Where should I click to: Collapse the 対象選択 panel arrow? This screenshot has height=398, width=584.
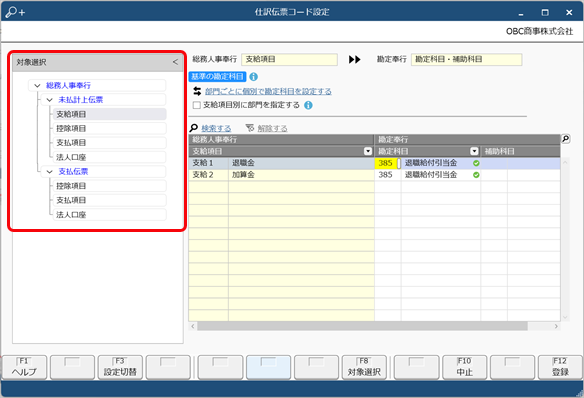tap(175, 62)
